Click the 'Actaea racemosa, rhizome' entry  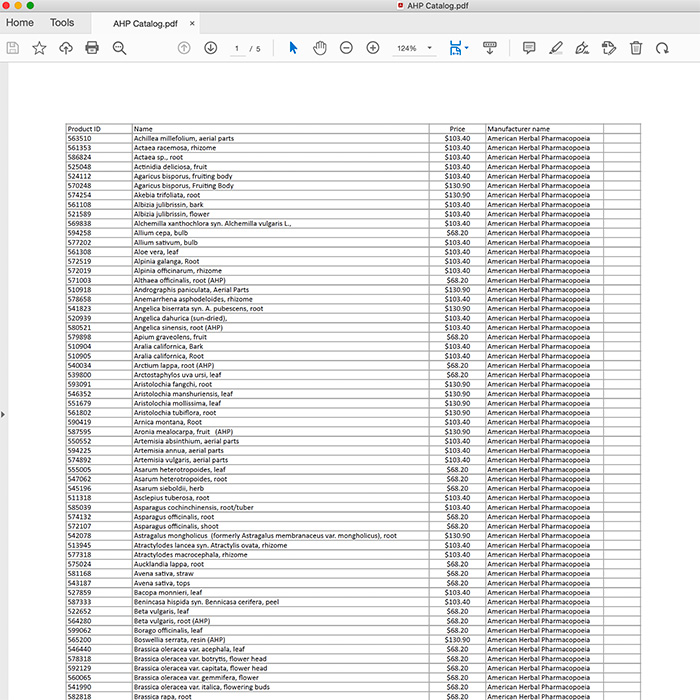click(x=175, y=148)
